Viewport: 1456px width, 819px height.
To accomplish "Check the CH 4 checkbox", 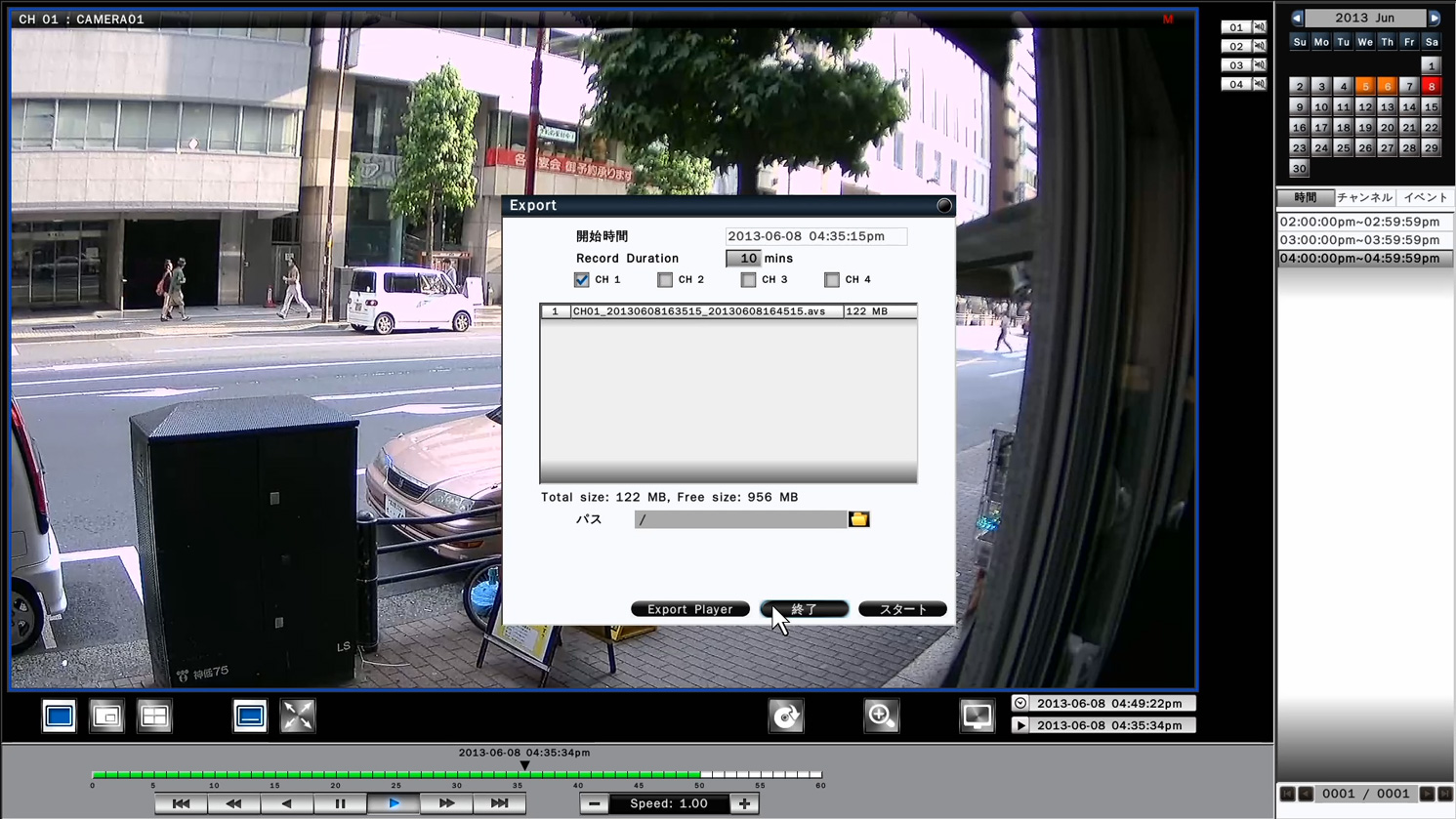I will tap(832, 280).
